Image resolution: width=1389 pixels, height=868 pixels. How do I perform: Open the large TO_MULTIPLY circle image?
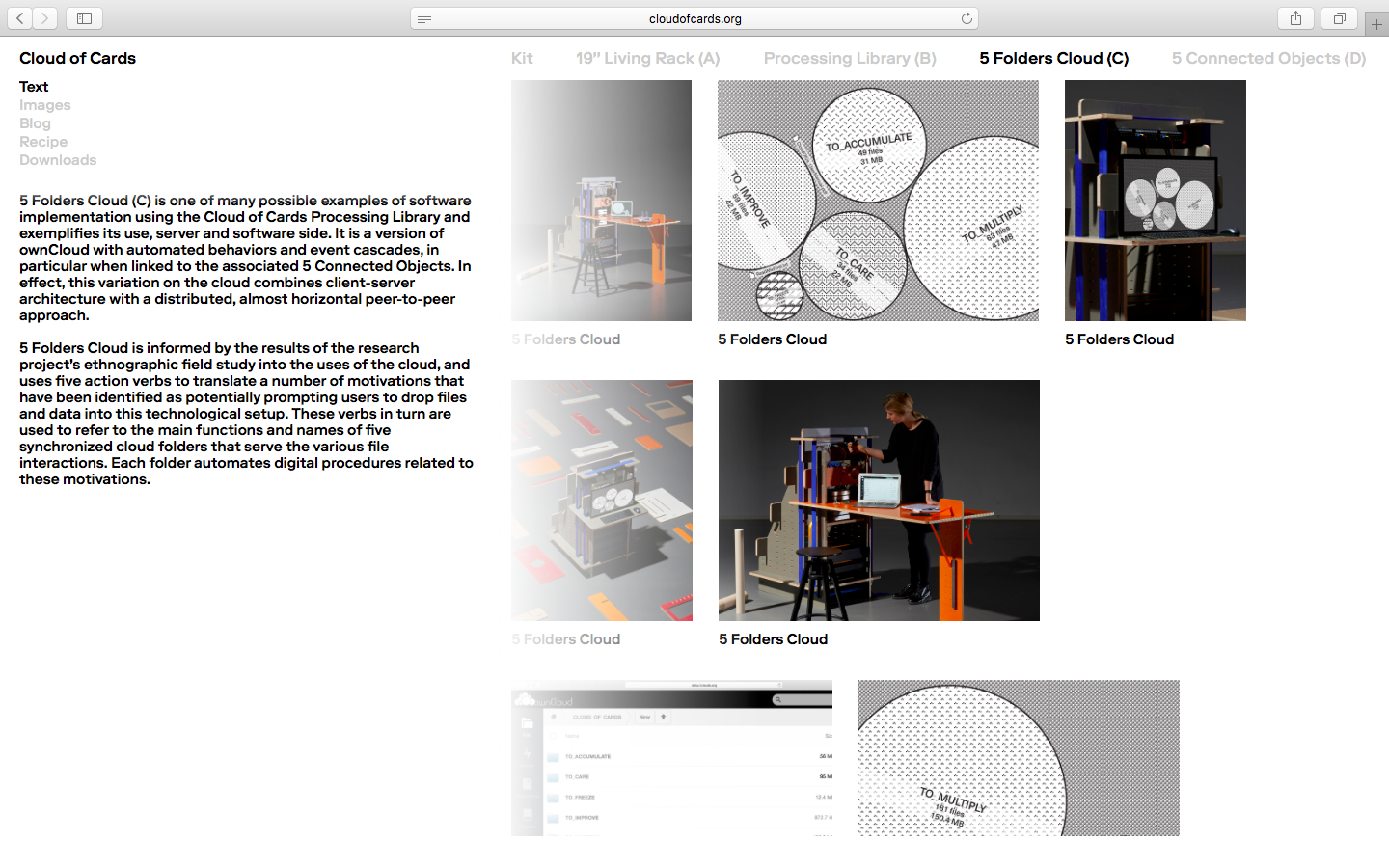click(x=1019, y=758)
